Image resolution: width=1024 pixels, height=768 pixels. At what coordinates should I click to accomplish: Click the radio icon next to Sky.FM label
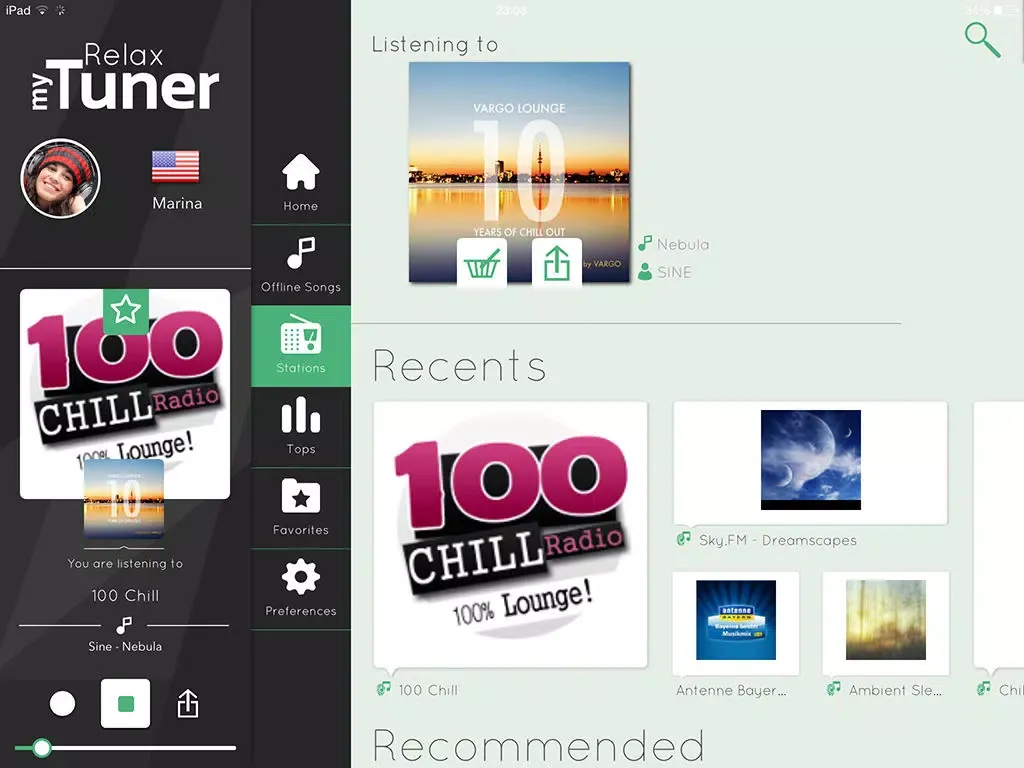click(x=684, y=539)
